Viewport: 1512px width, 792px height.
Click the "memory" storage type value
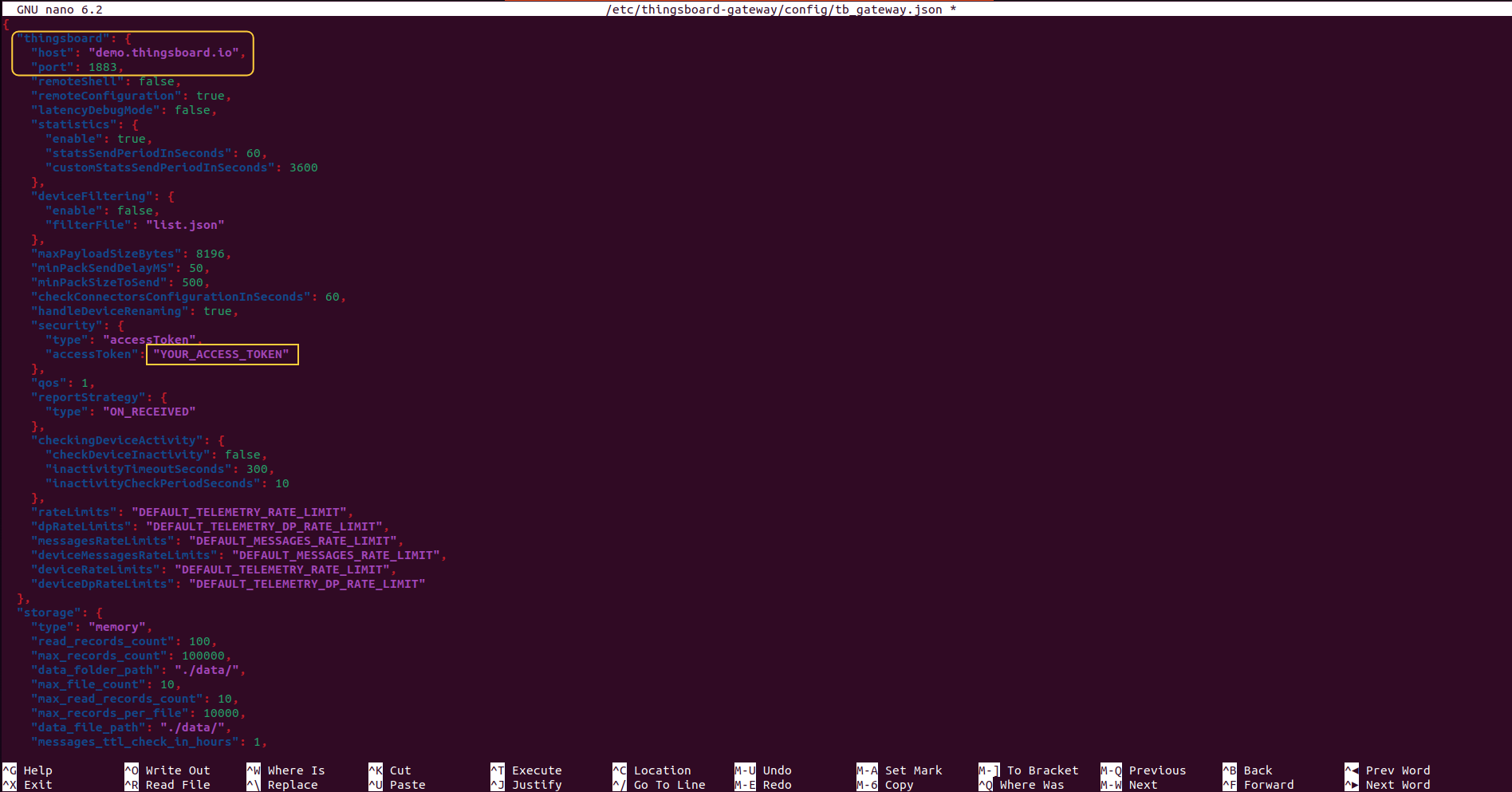tap(117, 627)
